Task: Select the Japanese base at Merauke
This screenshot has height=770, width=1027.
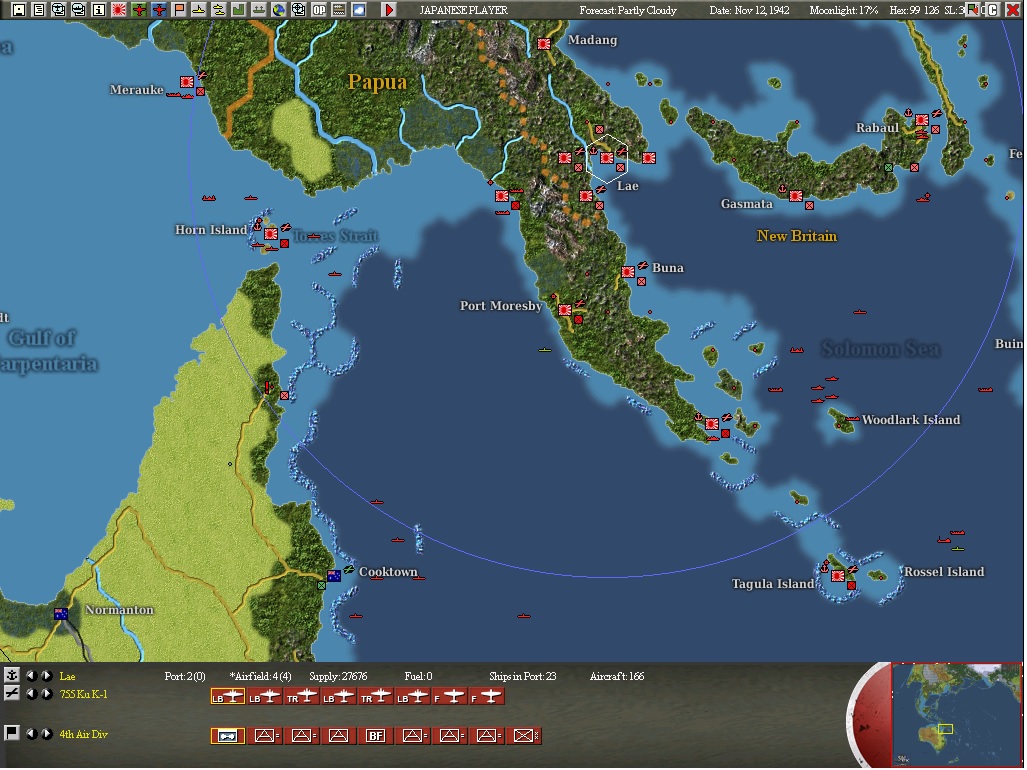Action: point(187,82)
